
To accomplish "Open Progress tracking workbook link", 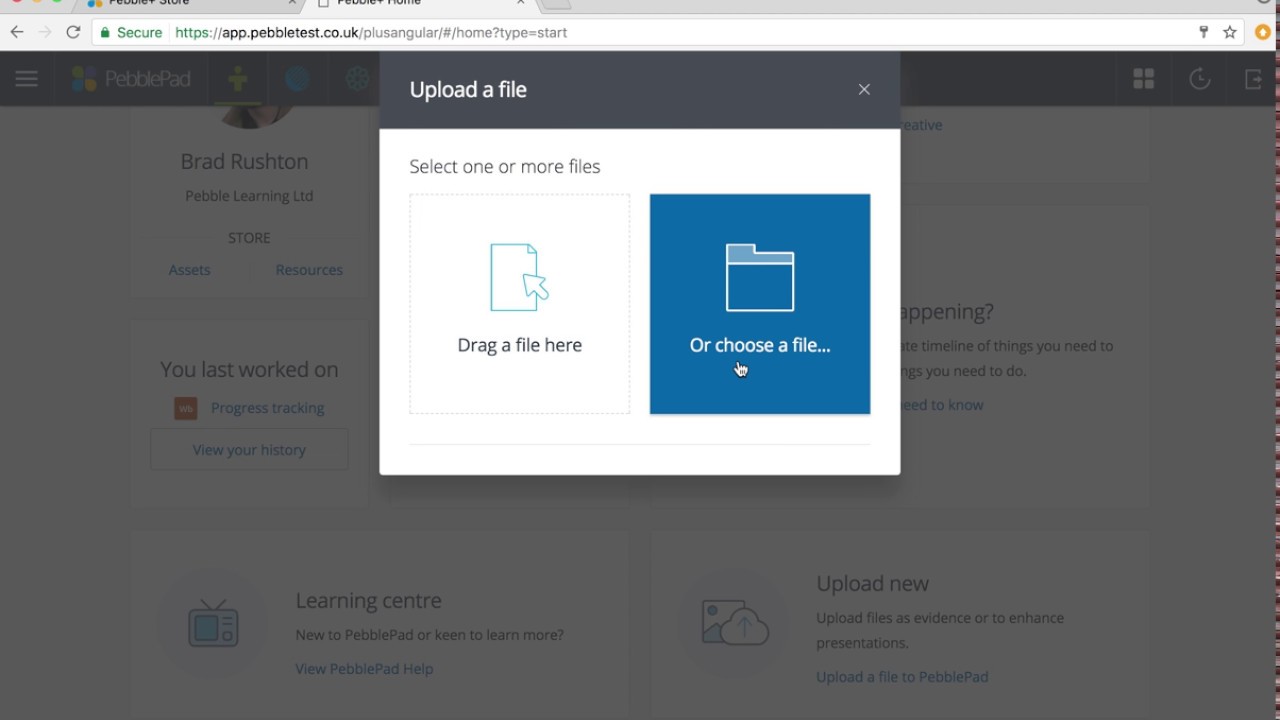I will (268, 408).
